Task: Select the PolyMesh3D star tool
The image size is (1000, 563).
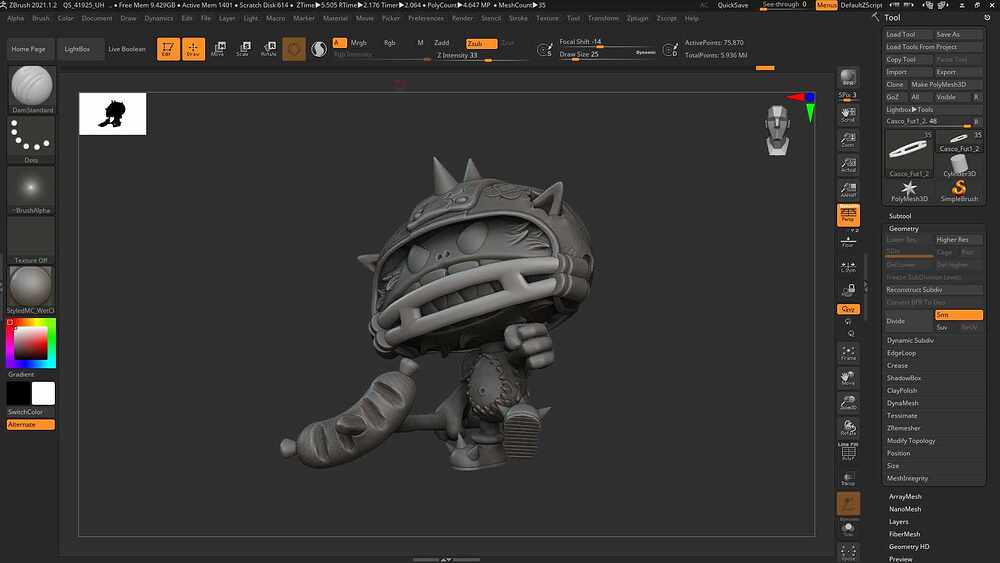Action: [909, 191]
